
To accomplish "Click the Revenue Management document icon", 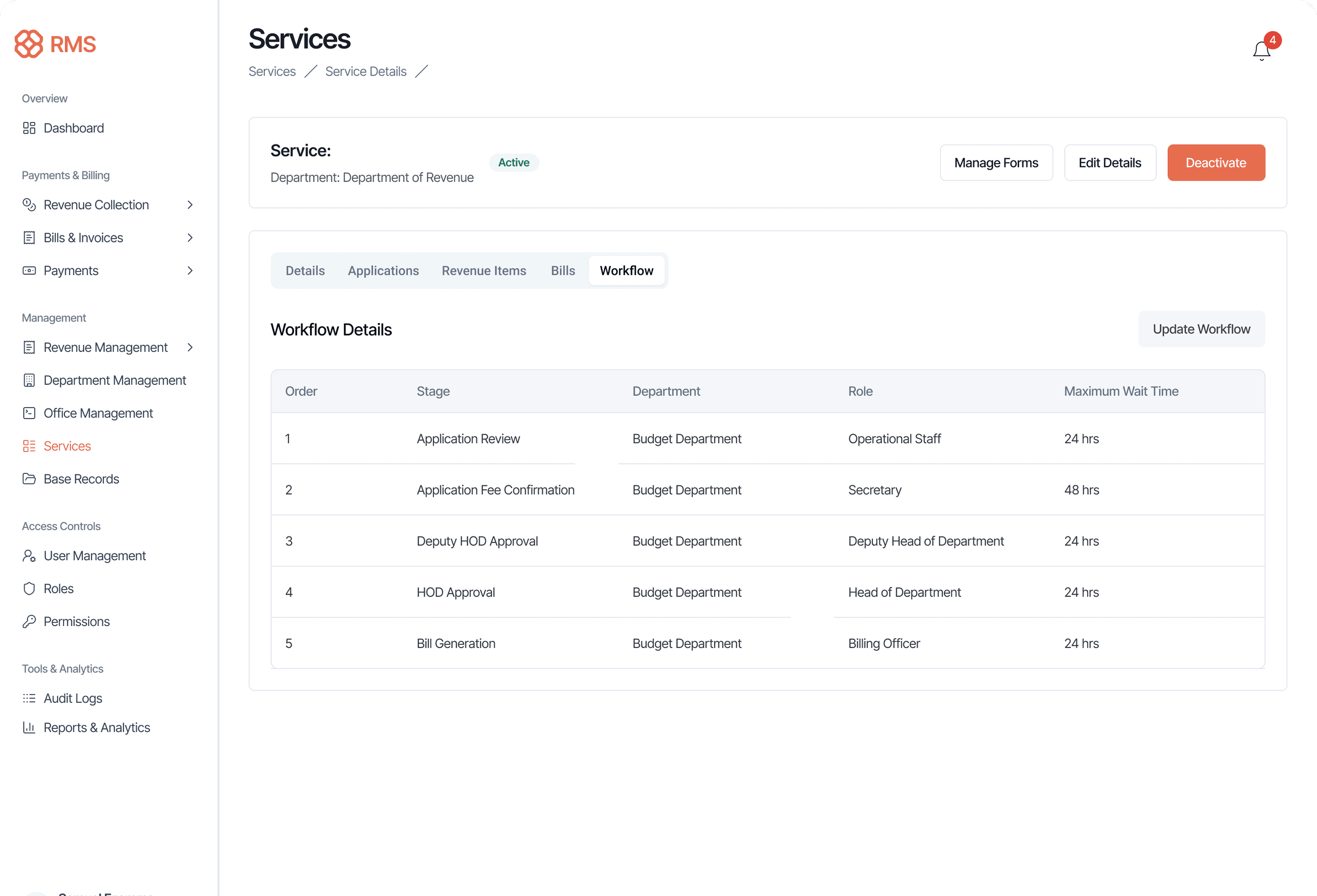I will tap(29, 348).
